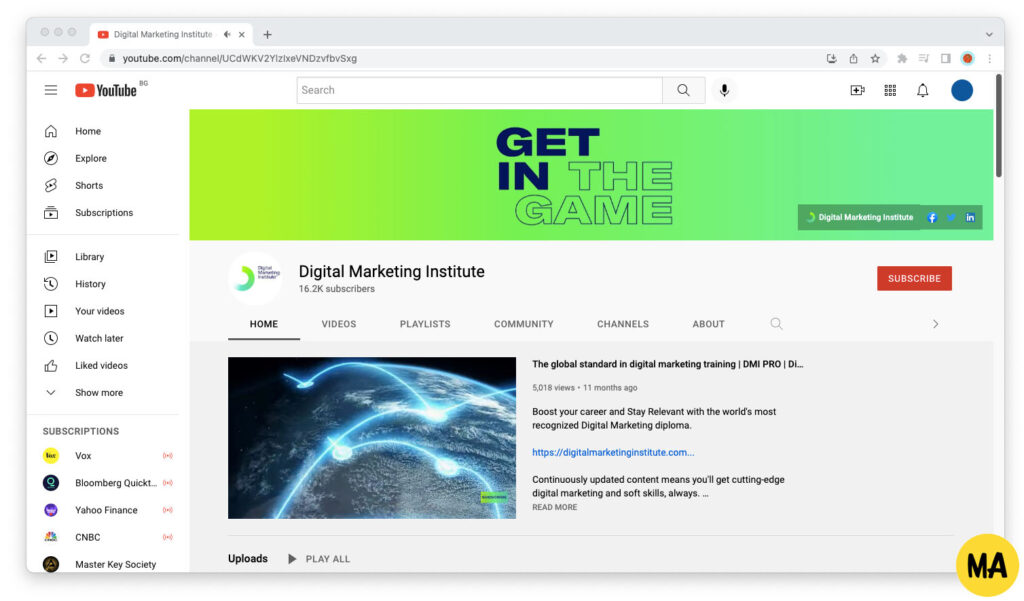This screenshot has width=1024, height=601.
Task: Switch to the HOME channel tab
Action: click(x=264, y=324)
